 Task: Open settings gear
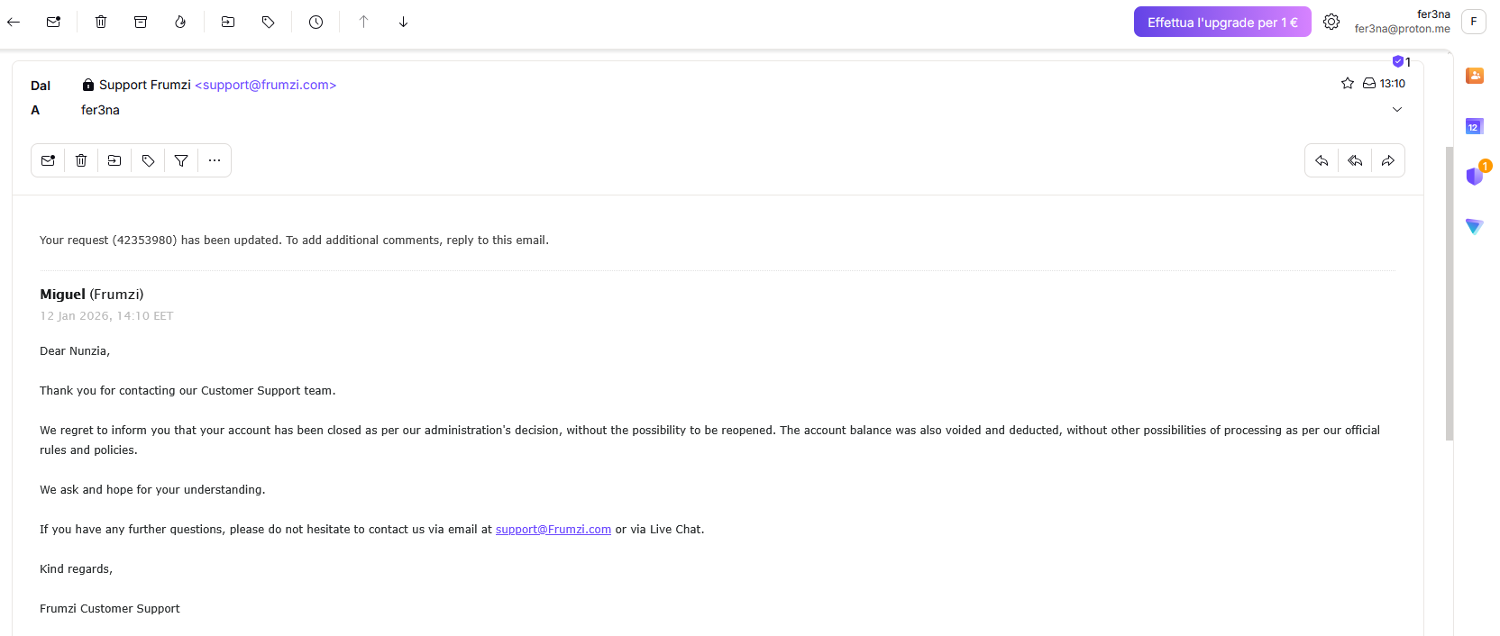(x=1331, y=21)
